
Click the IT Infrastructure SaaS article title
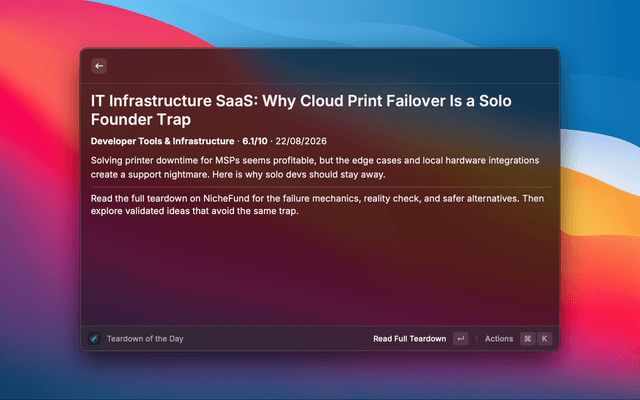(301, 110)
